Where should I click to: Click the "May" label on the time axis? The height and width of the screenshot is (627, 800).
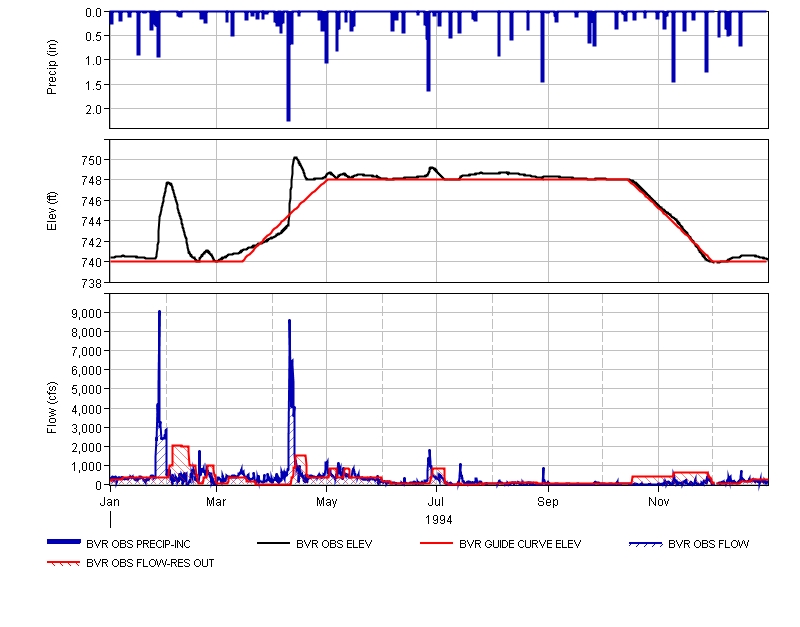[327, 499]
